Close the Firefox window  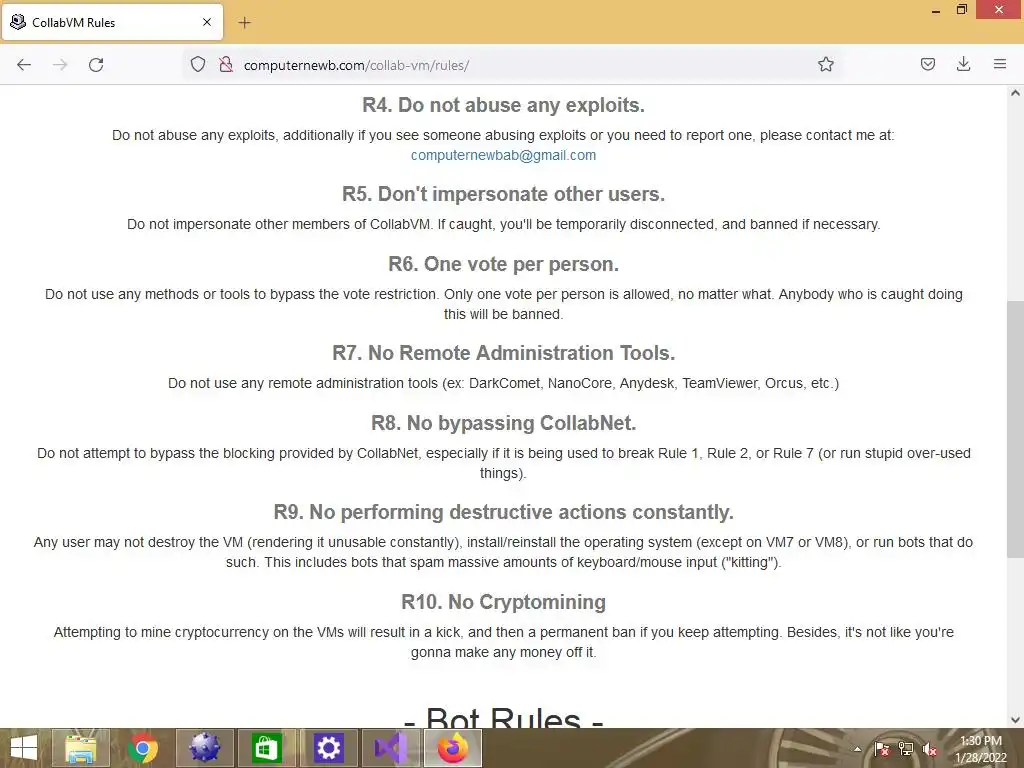pos(999,10)
